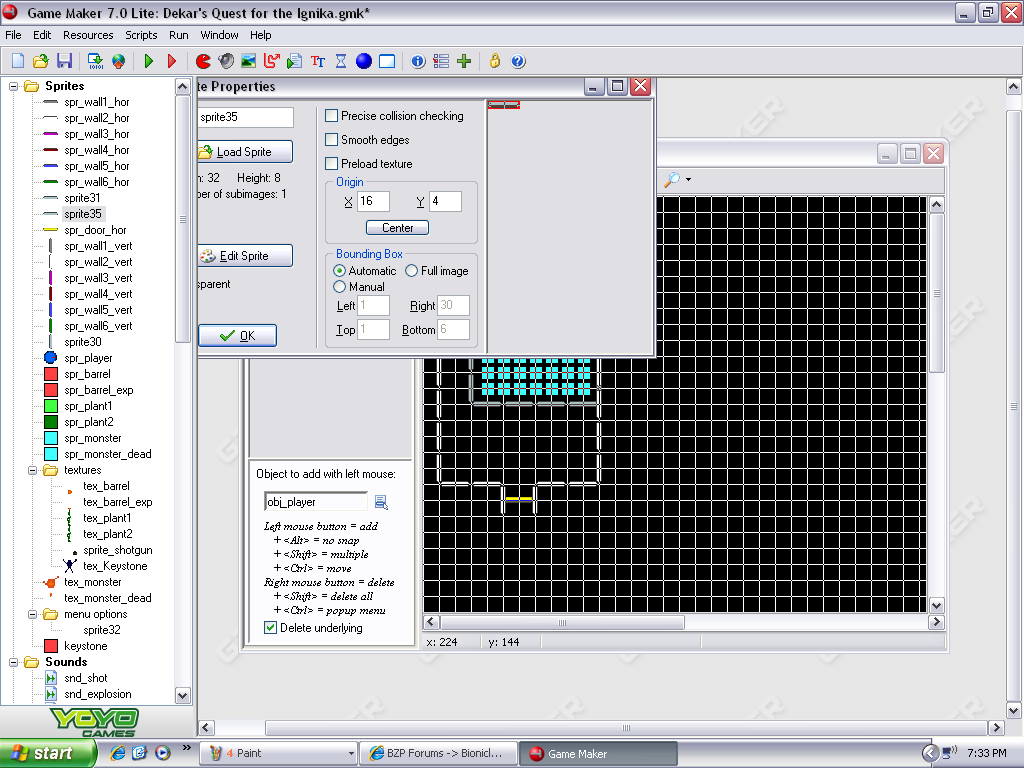This screenshot has height=768, width=1024.
Task: Toggle the Smooth edges checkbox
Action: coord(332,140)
